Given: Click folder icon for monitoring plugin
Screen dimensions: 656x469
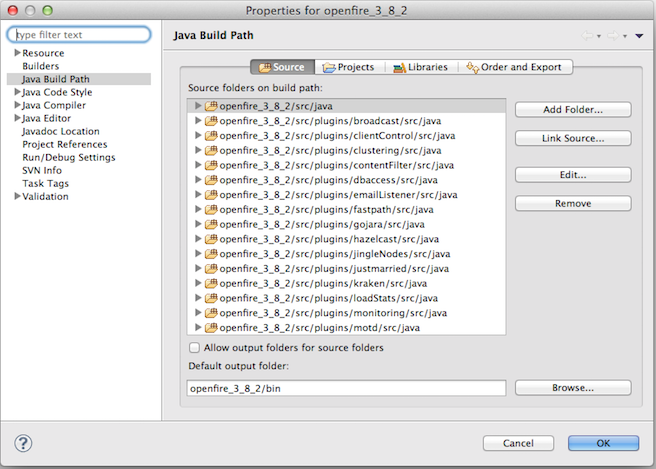Looking at the screenshot, I should [x=211, y=313].
